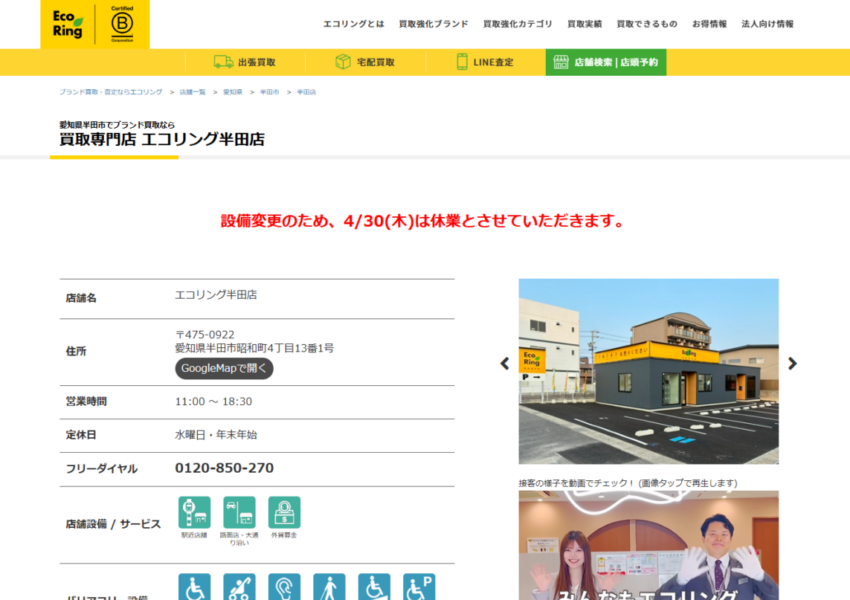Open the 買取実績 menu item
This screenshot has width=850, height=600.
(584, 24)
